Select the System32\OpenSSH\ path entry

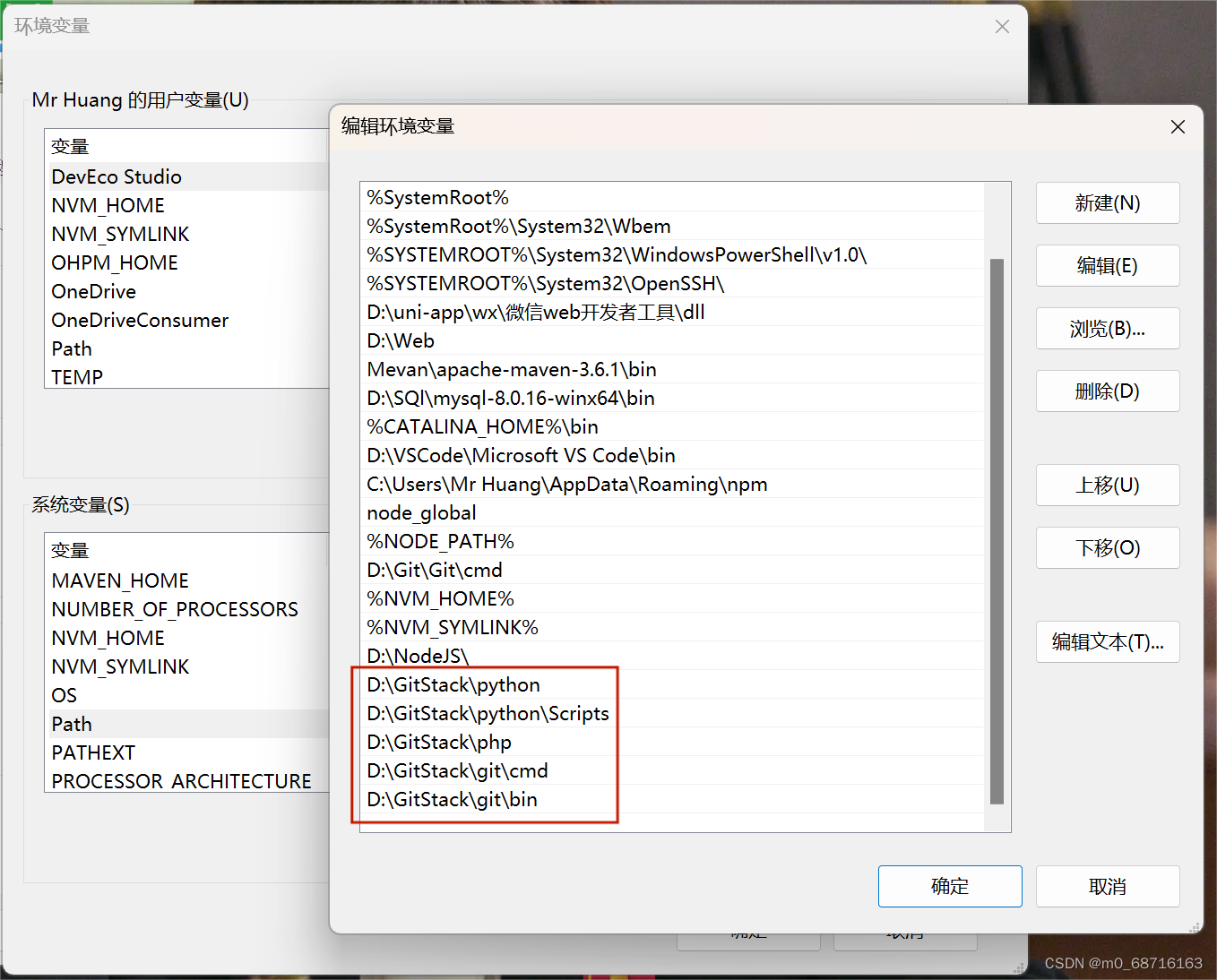pyautogui.click(x=671, y=284)
